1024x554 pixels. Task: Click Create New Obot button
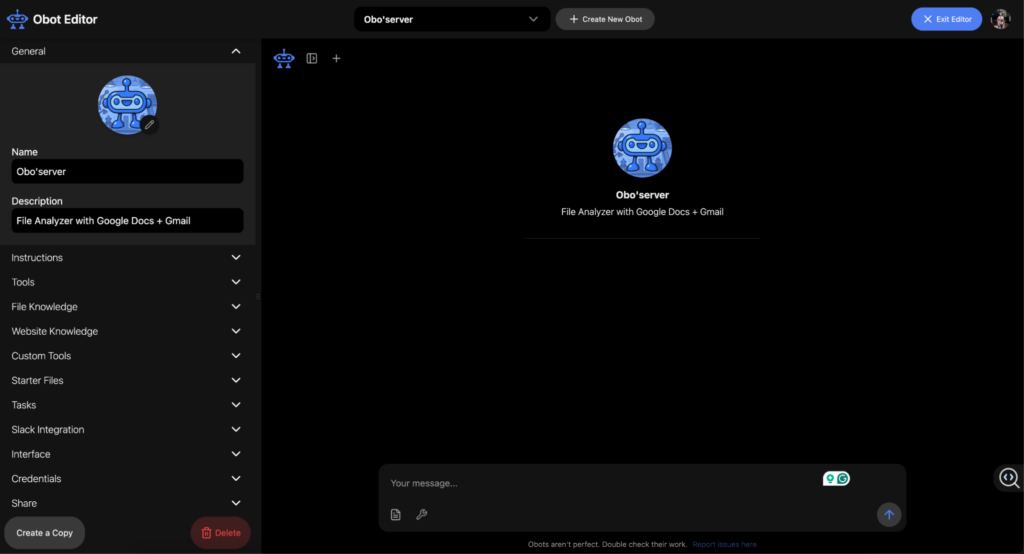click(x=605, y=19)
